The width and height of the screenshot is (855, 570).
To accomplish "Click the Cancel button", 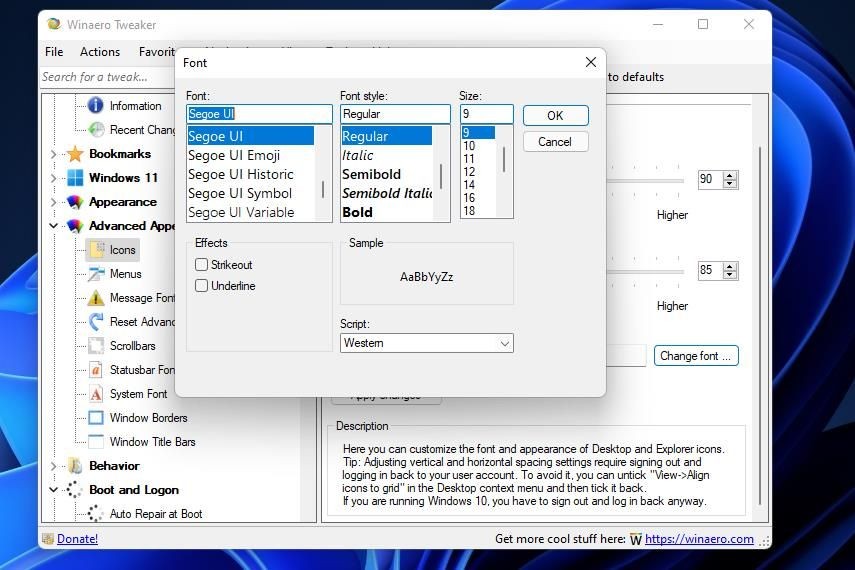I will coord(555,142).
